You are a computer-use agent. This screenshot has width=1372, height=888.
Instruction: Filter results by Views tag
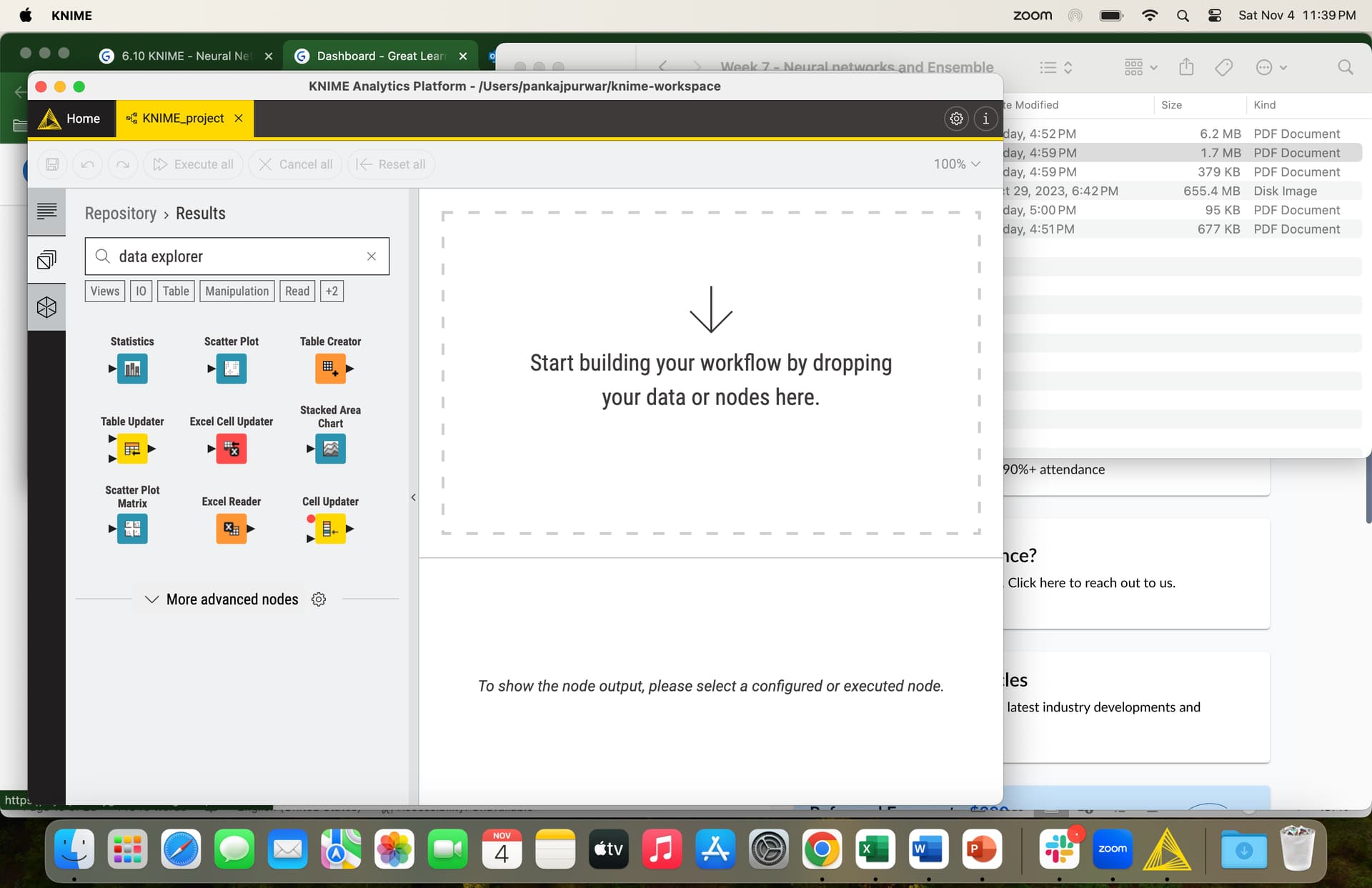[105, 291]
